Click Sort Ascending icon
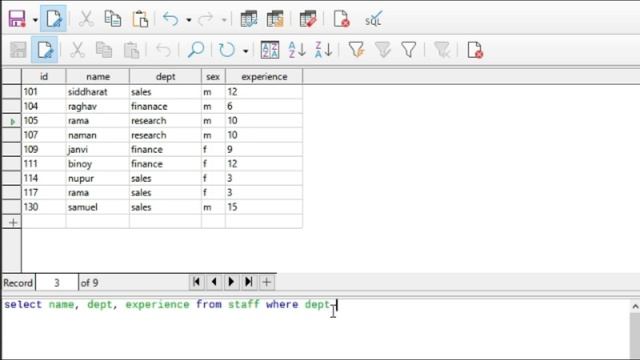Viewport: 640px width, 360px height. click(x=297, y=50)
